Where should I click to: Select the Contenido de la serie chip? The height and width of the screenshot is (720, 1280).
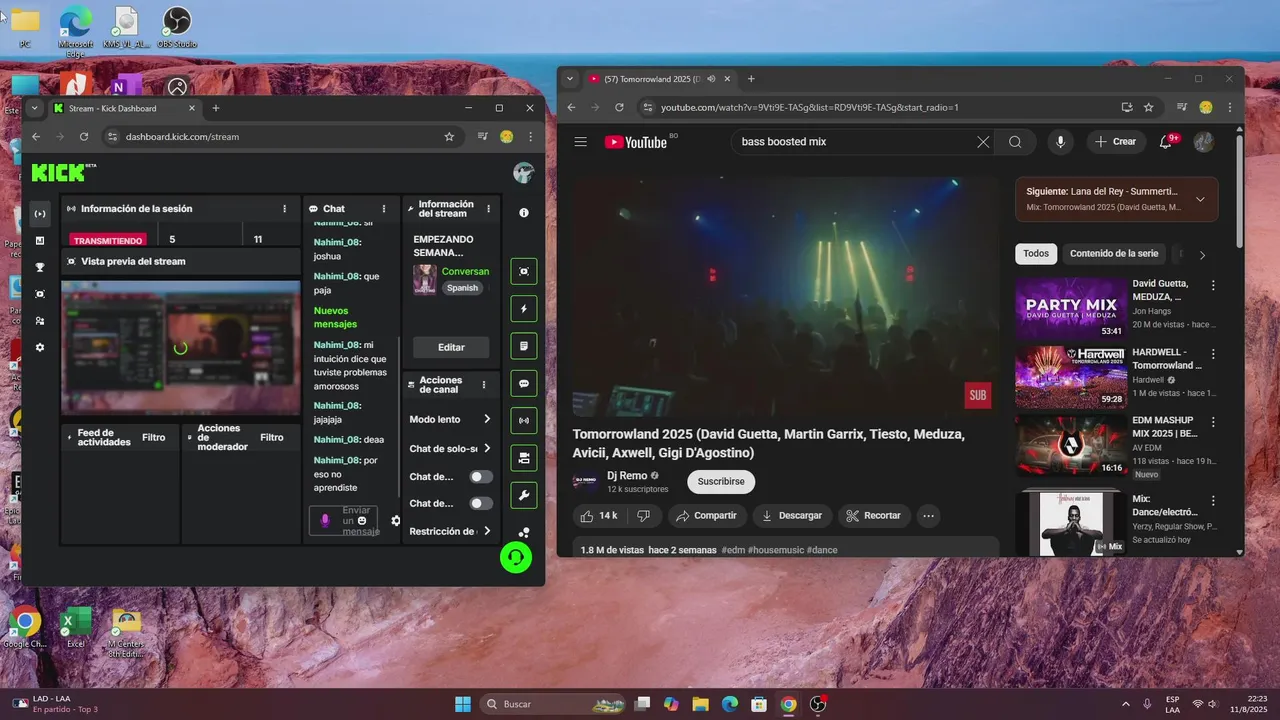point(1114,254)
